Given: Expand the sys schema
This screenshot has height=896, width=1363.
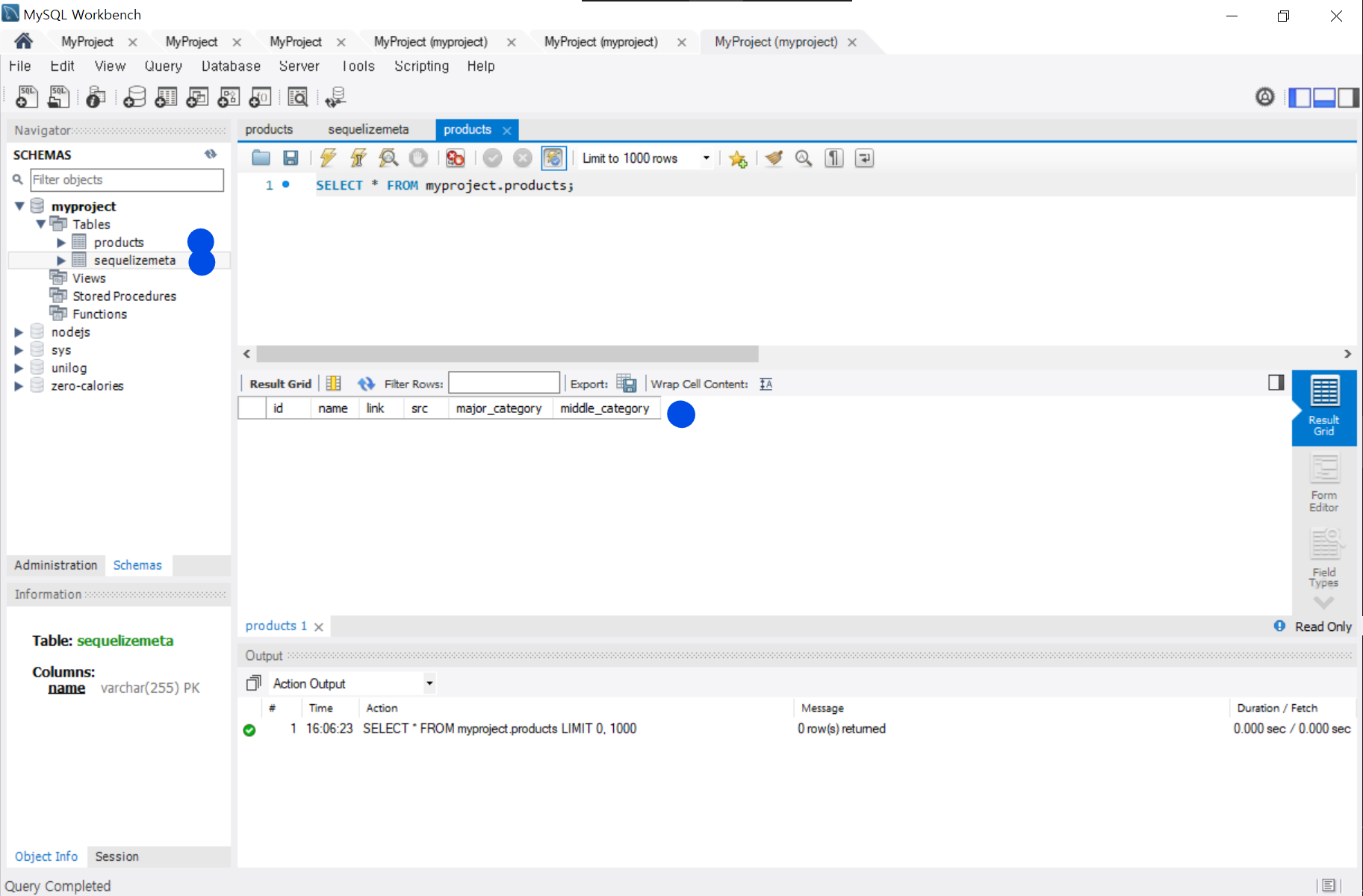Looking at the screenshot, I should click(x=19, y=350).
